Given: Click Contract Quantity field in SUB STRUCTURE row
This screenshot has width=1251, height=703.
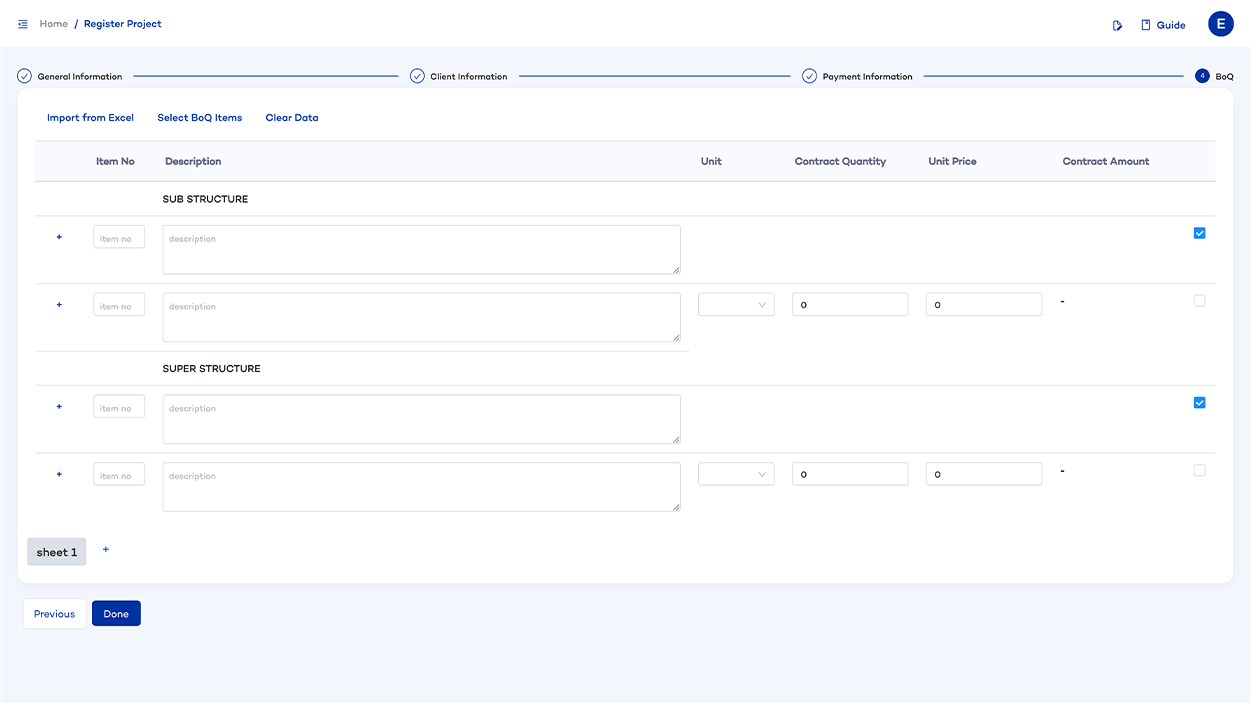Looking at the screenshot, I should coord(850,305).
